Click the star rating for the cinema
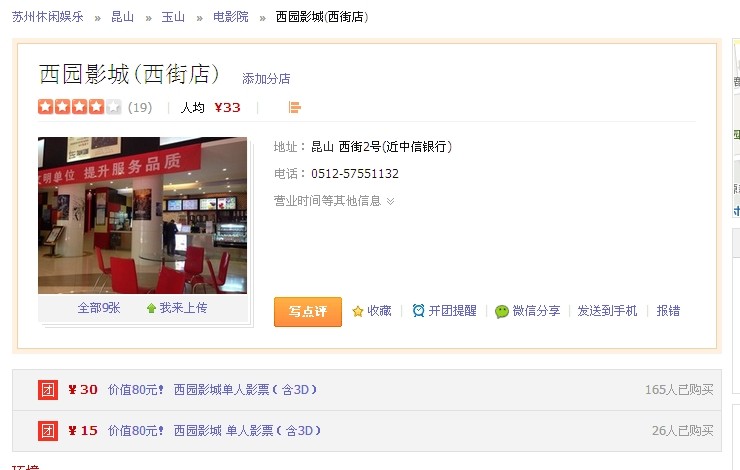 tap(79, 107)
